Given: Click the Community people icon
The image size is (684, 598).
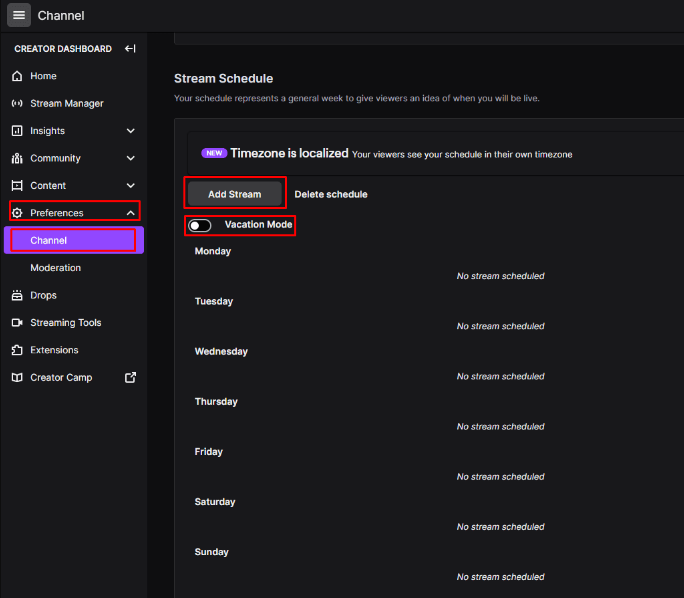Looking at the screenshot, I should coord(17,158).
